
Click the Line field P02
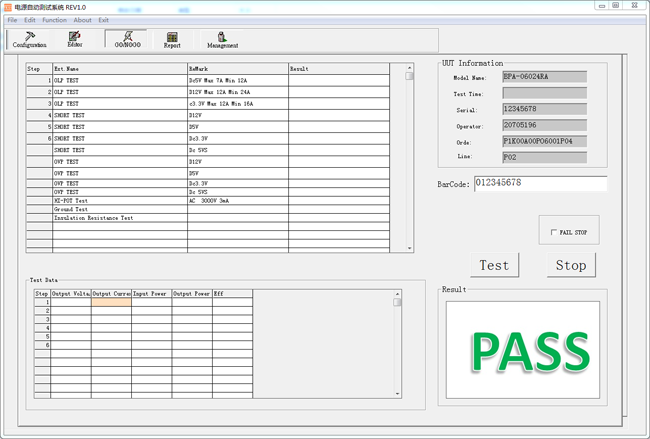pos(544,157)
